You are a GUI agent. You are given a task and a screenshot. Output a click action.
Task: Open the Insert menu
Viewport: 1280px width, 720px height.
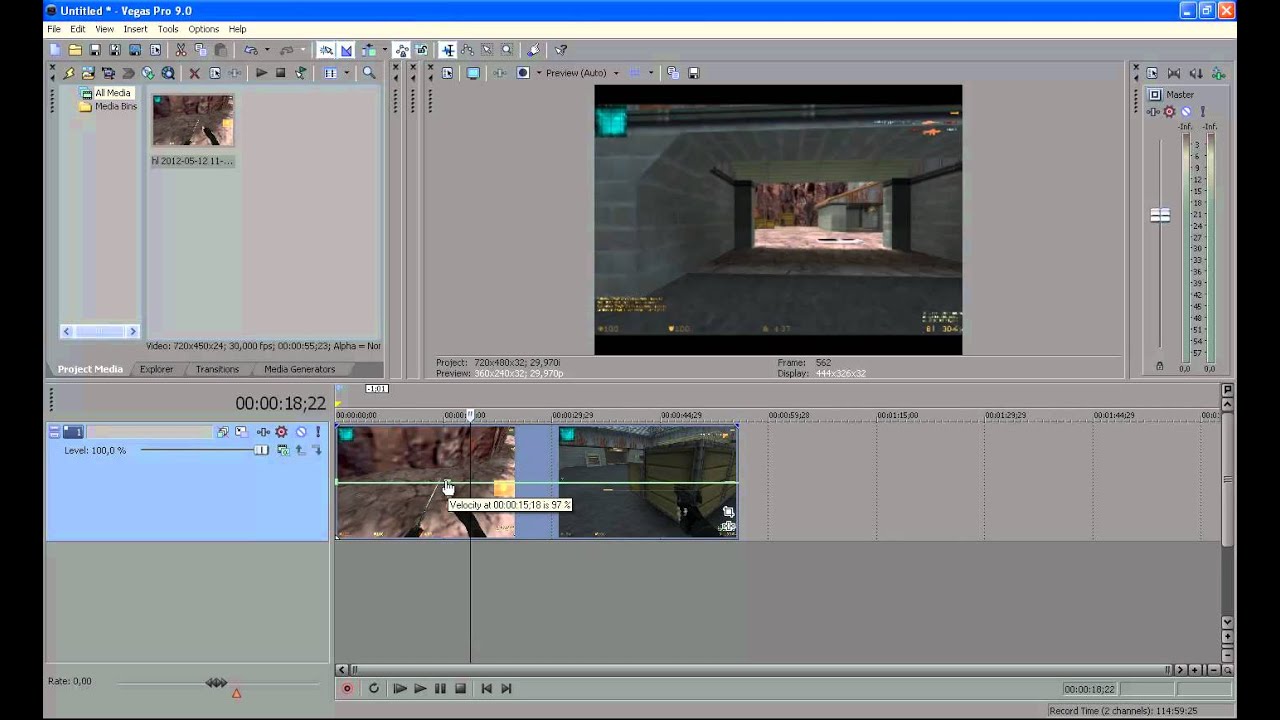(135, 29)
